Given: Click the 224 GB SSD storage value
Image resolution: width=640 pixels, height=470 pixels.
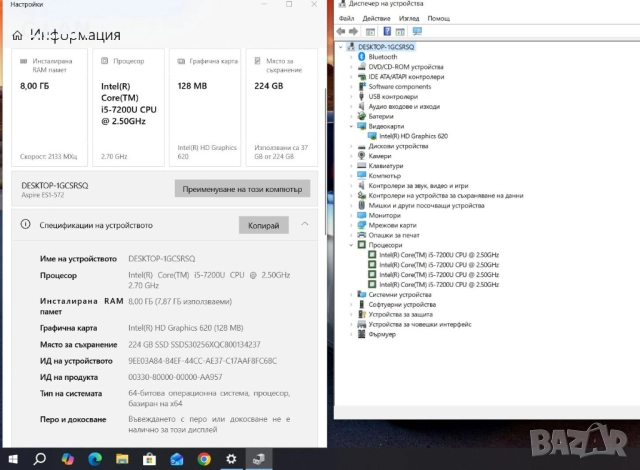Looking at the screenshot, I should pyautogui.click(x=194, y=344).
